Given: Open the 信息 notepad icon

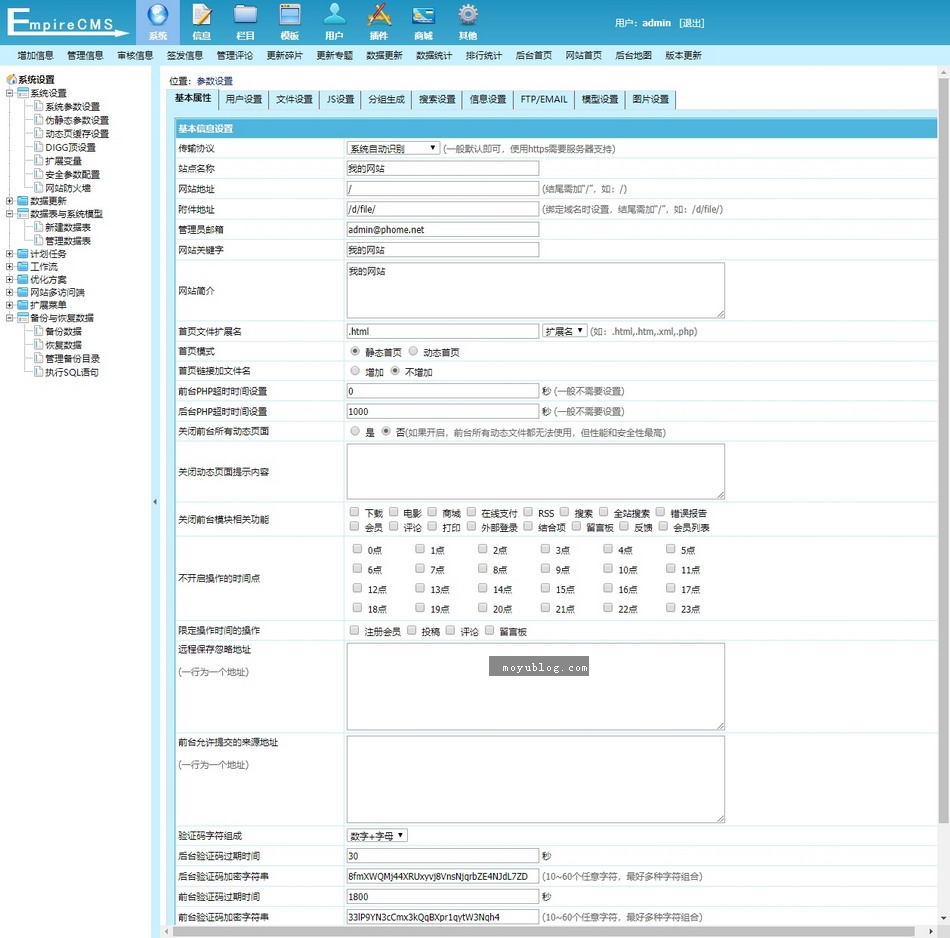Looking at the screenshot, I should click(202, 15).
